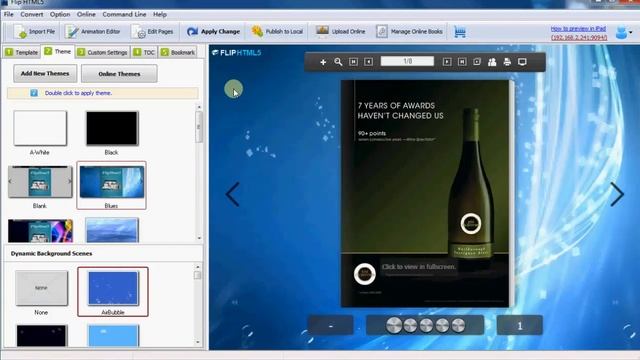
Task: Open the user account dropdown icon
Action: point(624,32)
